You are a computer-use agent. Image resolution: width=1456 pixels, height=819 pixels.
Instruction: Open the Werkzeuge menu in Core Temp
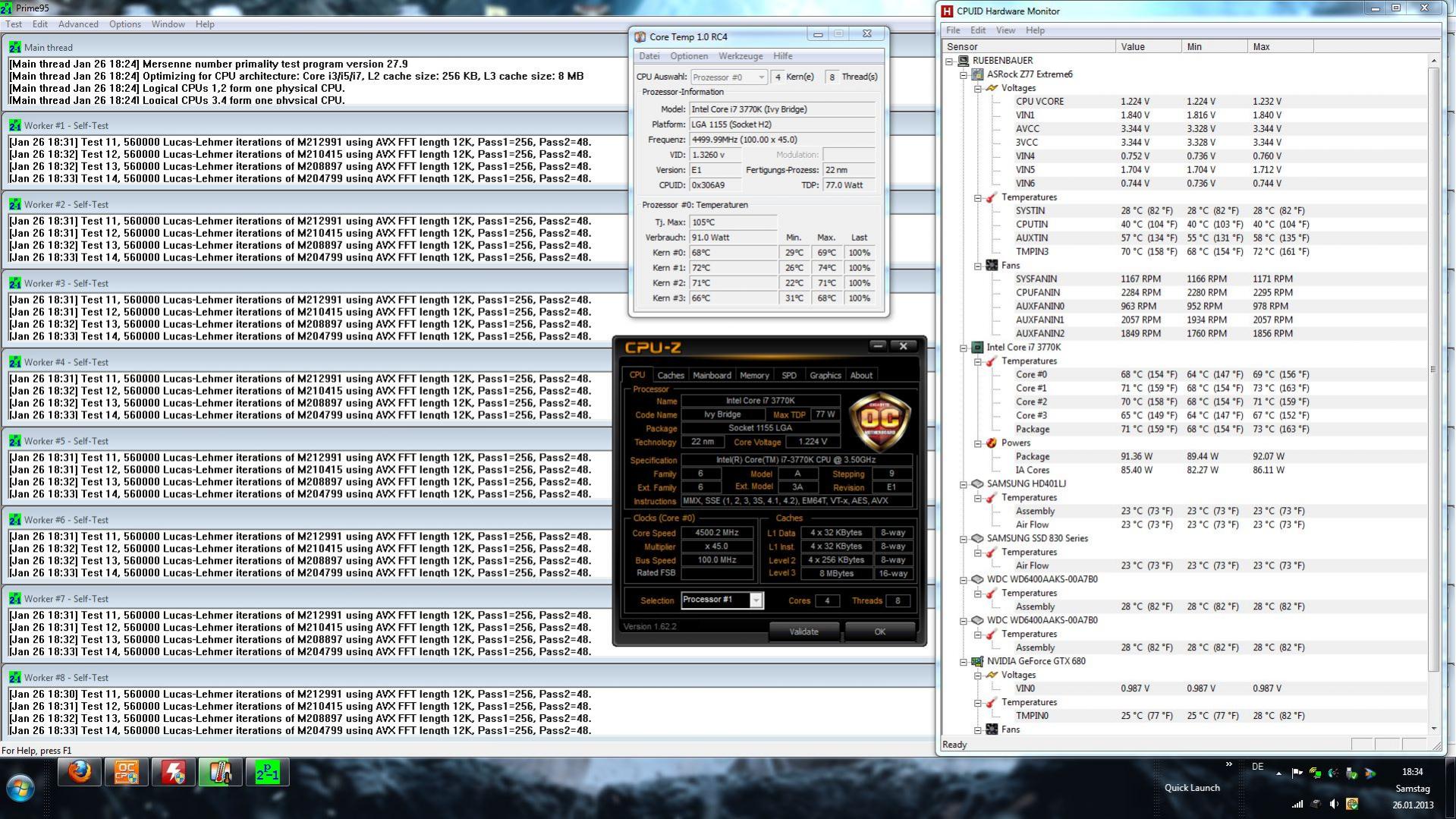741,56
